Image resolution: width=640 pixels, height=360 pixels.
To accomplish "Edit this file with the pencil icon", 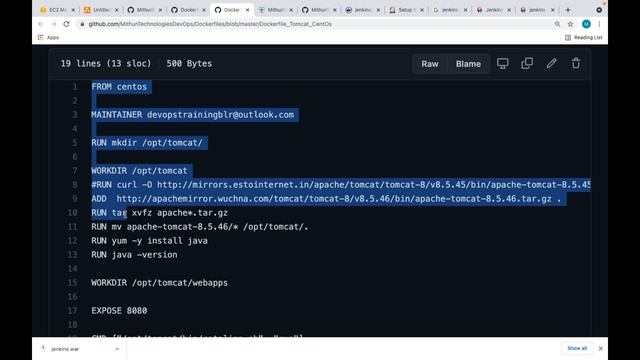I will pyautogui.click(x=551, y=63).
